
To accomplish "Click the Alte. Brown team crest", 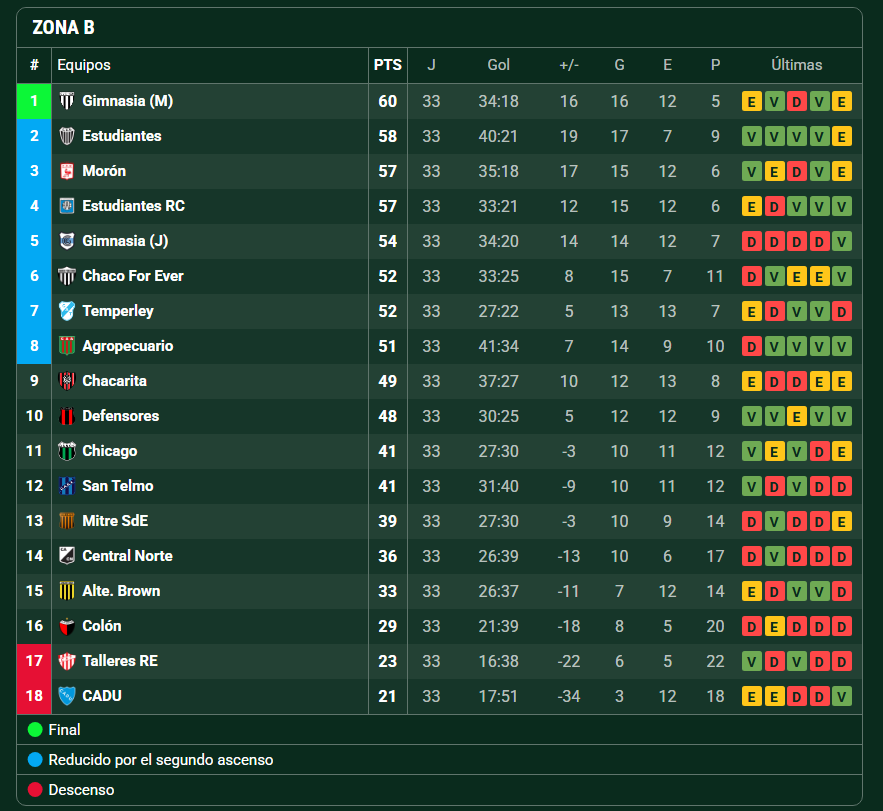I will pos(67,591).
